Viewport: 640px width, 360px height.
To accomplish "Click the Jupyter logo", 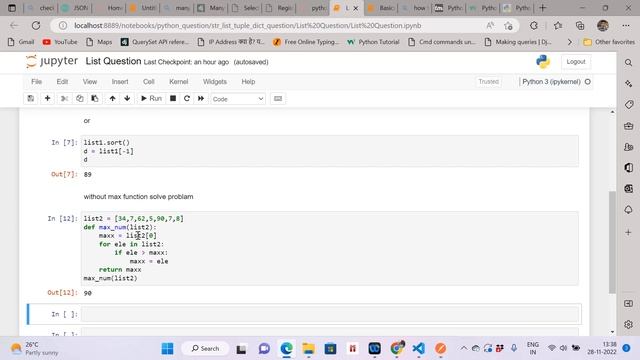I will (x=52, y=61).
